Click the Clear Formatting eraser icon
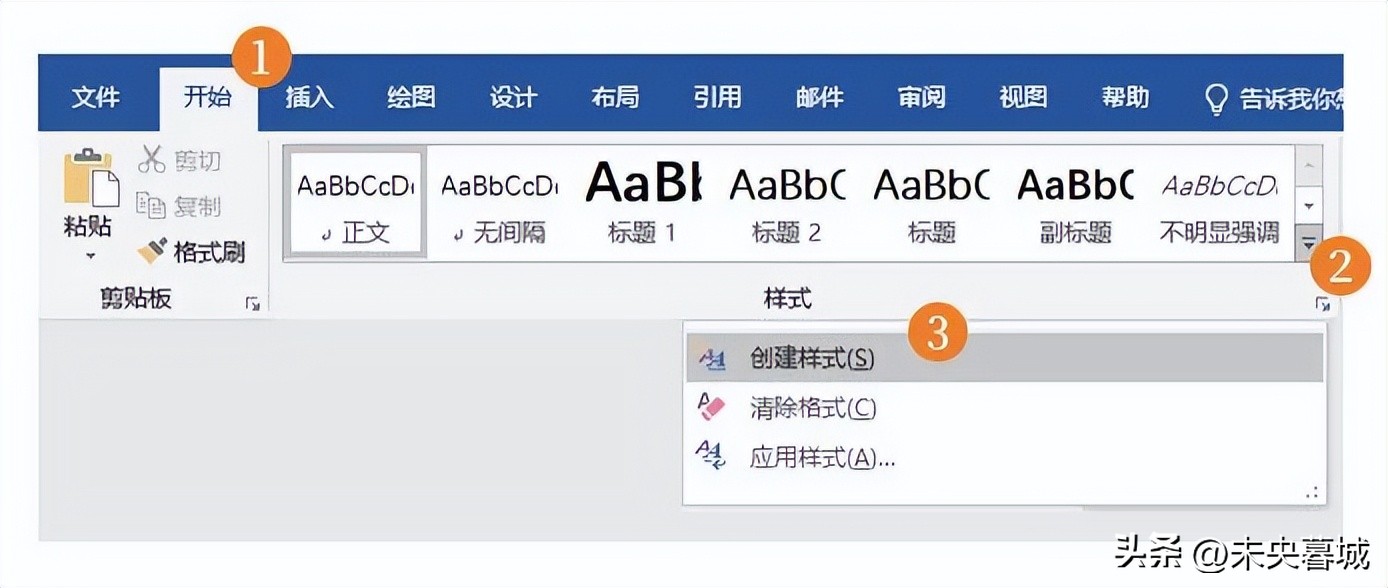The height and width of the screenshot is (588, 1388). (x=711, y=407)
